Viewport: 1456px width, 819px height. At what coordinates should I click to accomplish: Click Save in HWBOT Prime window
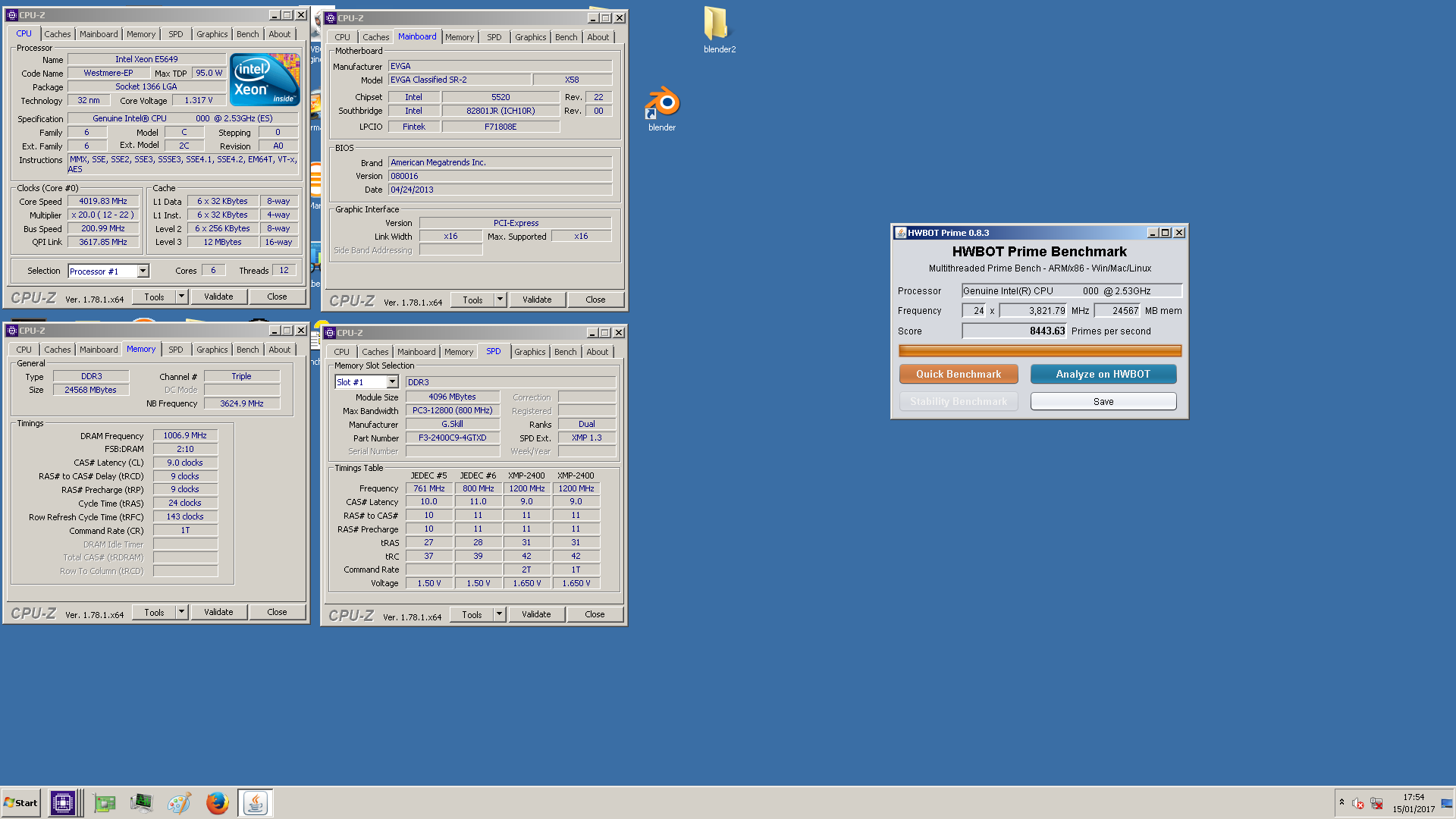pyautogui.click(x=1103, y=401)
